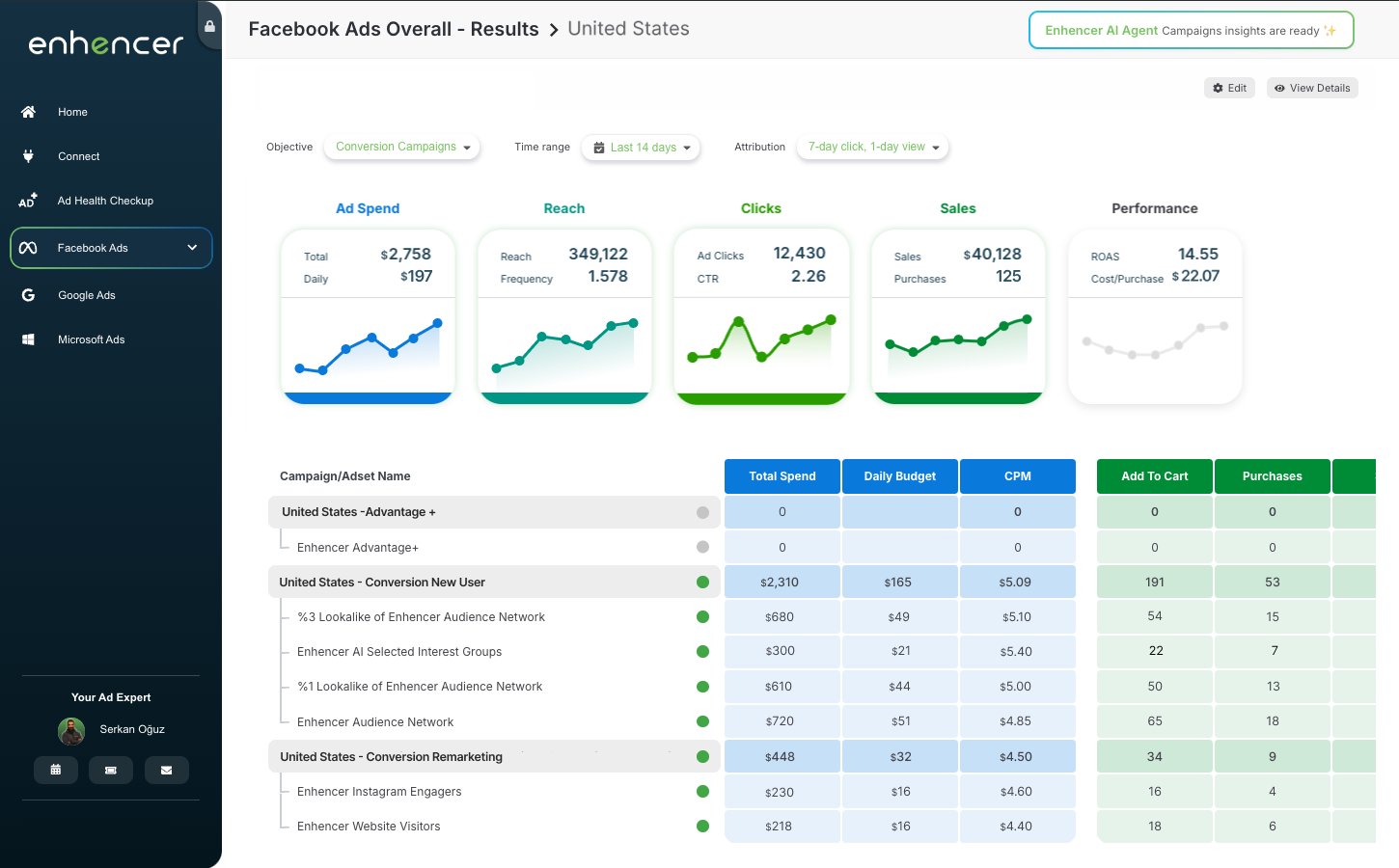Toggle status of %1 Lookalike adset
Viewport: 1399px width, 868px height.
[x=702, y=686]
